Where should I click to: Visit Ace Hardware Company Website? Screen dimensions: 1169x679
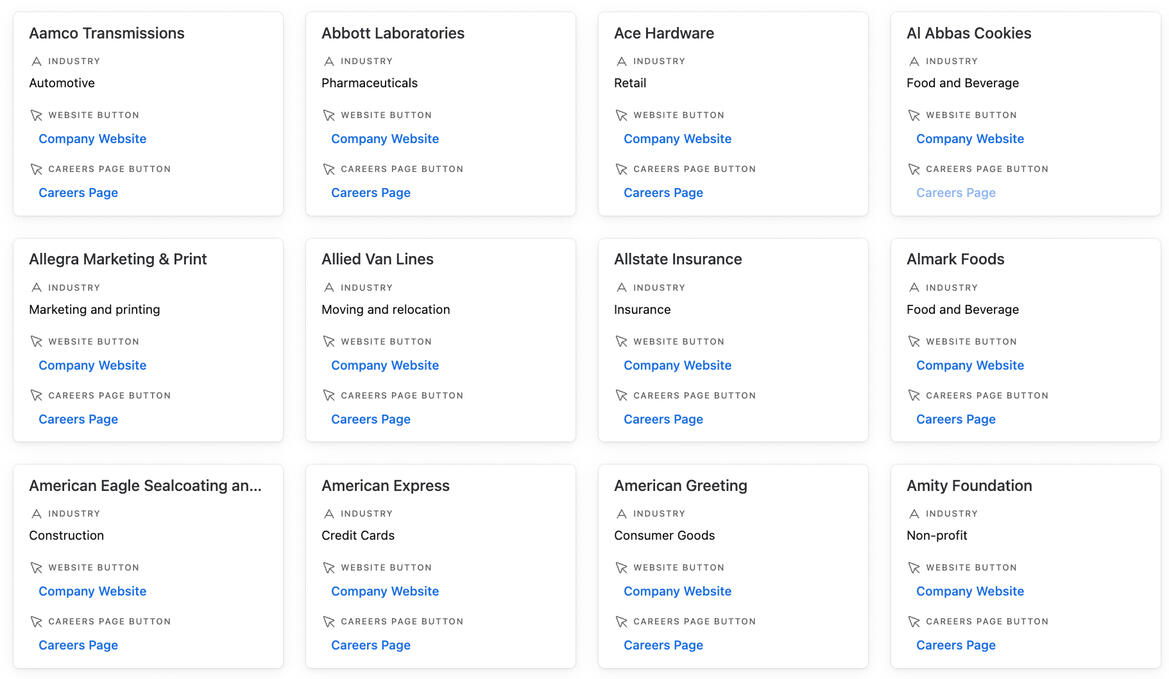point(677,139)
